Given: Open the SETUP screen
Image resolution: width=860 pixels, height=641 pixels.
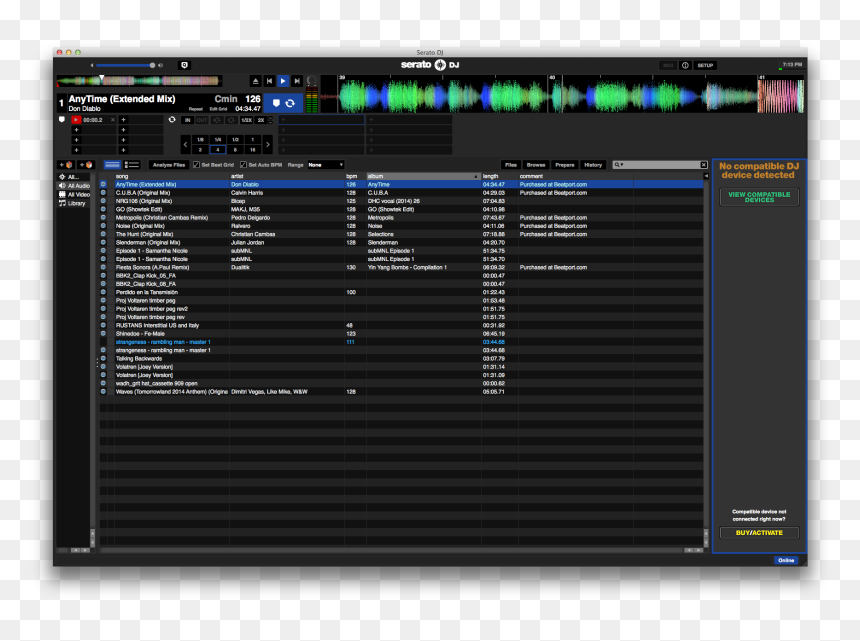Looking at the screenshot, I should [x=705, y=65].
